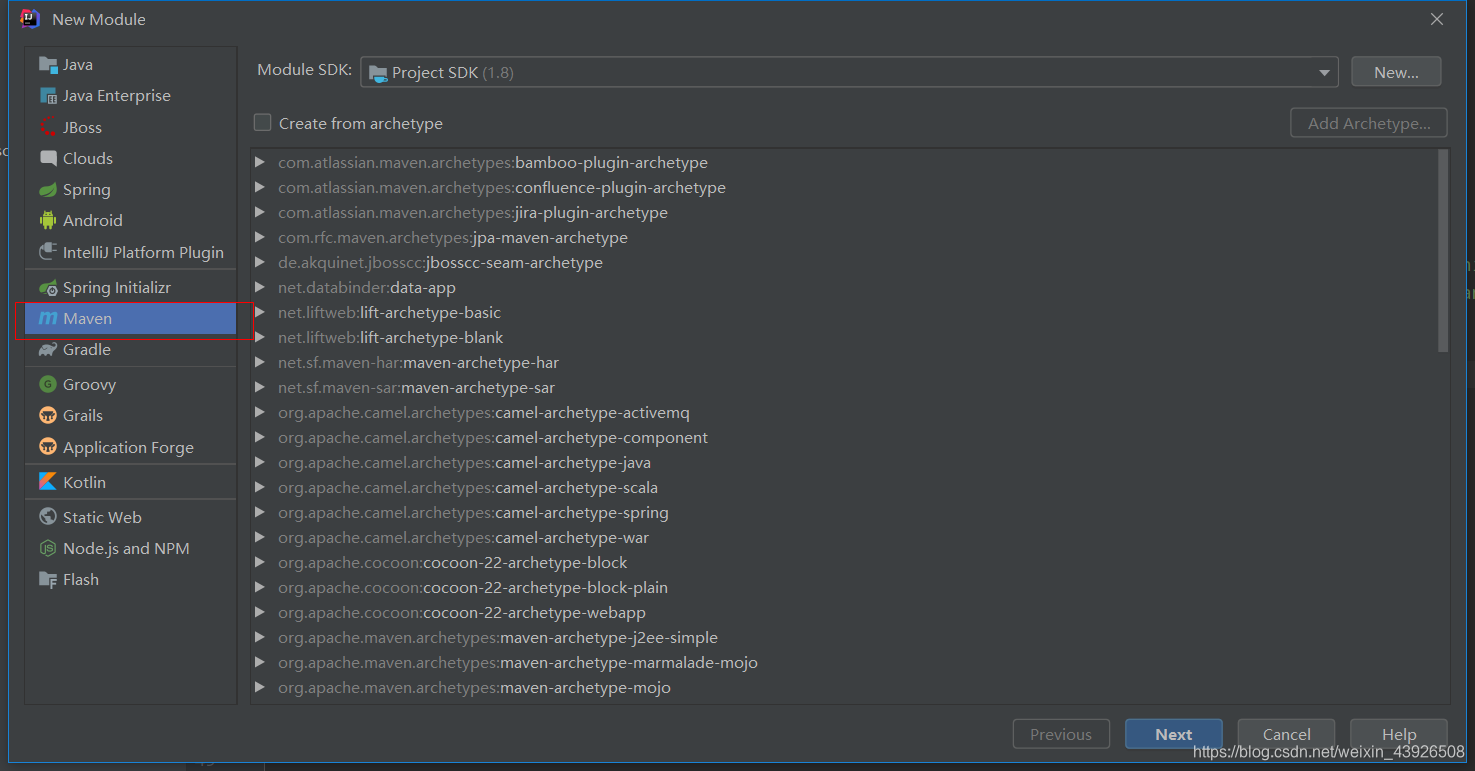Click the Add Archetype... button
This screenshot has height=771, width=1475.
(1368, 123)
